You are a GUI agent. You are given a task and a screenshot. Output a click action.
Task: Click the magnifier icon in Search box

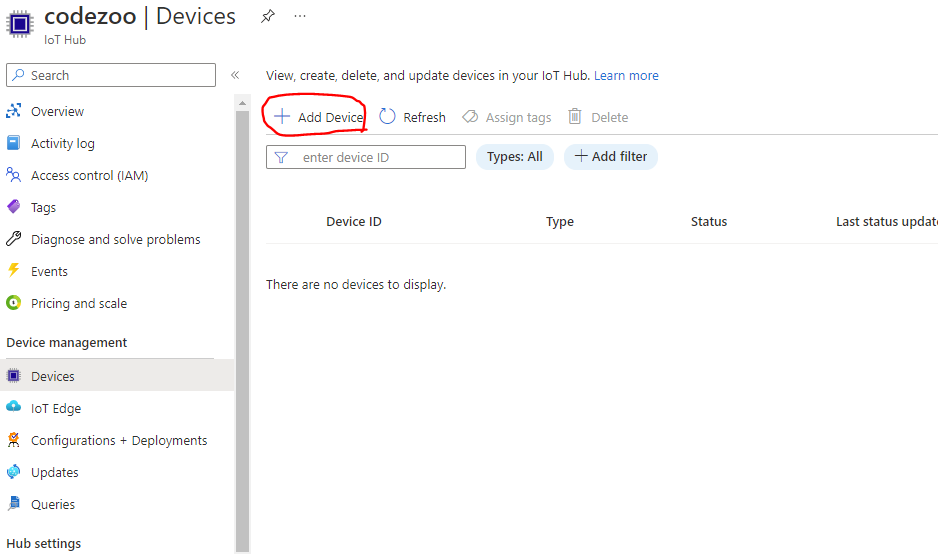pyautogui.click(x=19, y=75)
